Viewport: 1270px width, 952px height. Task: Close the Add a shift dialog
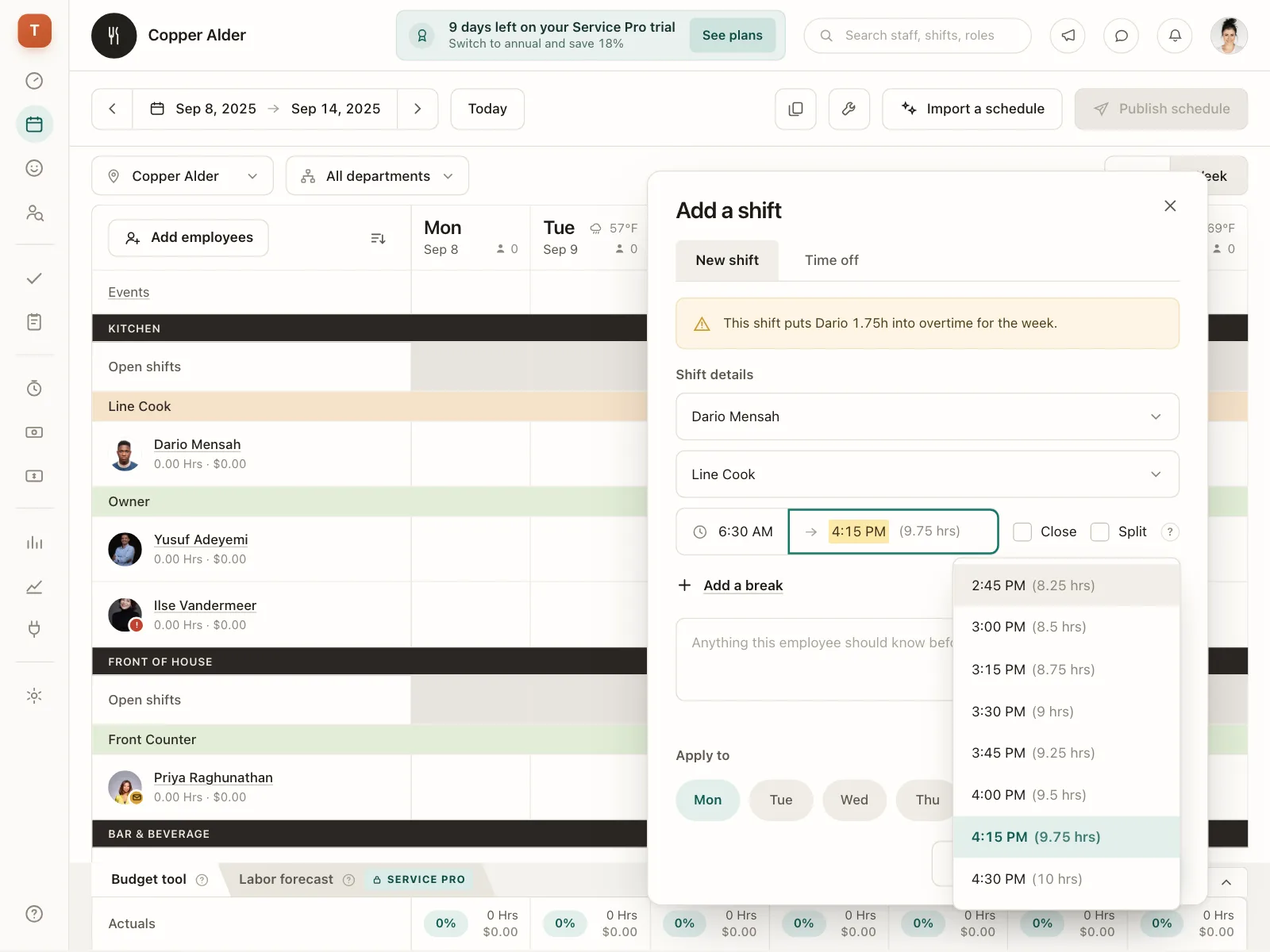click(1170, 206)
